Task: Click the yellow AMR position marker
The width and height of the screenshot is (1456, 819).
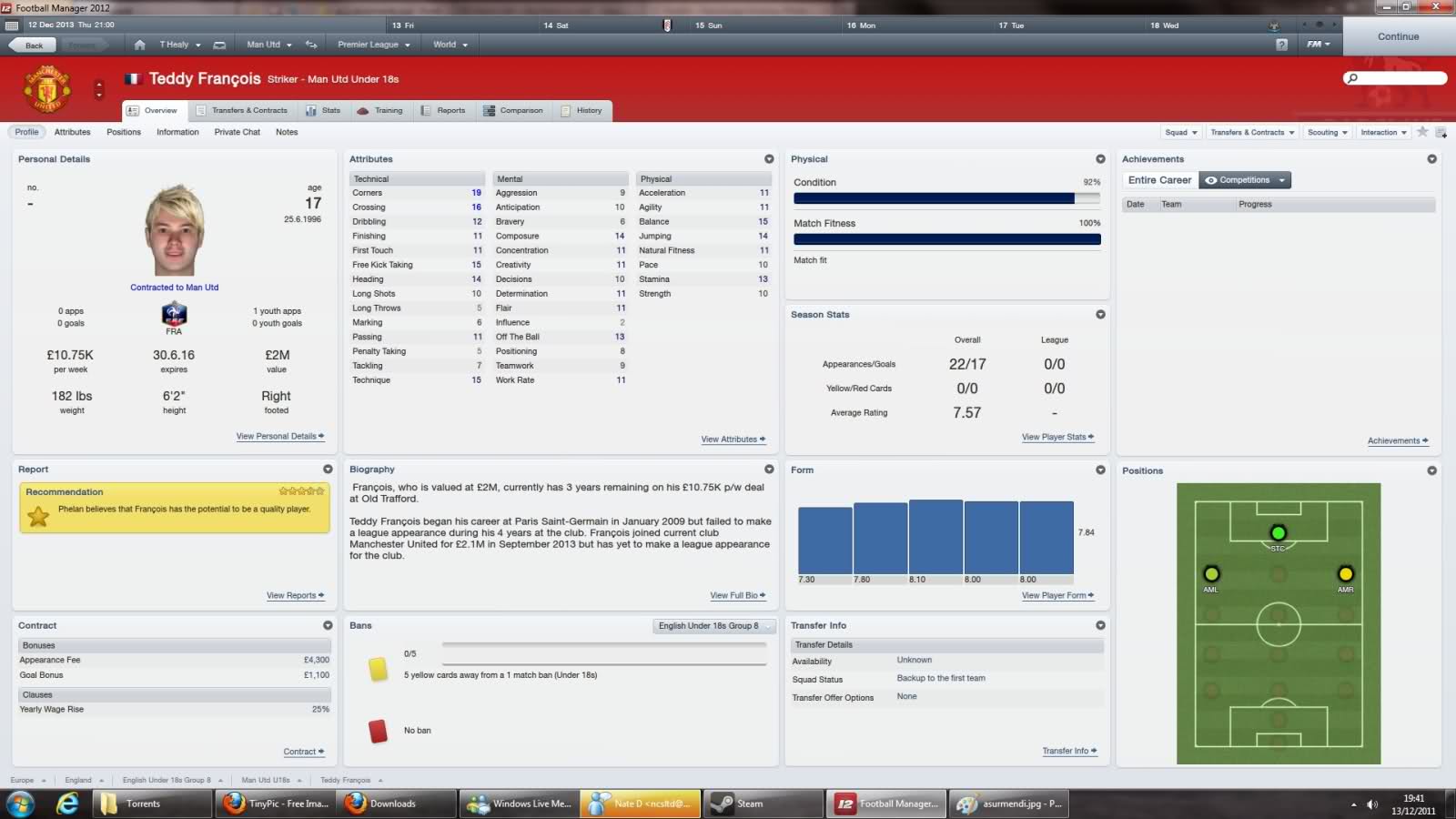Action: tap(1345, 574)
